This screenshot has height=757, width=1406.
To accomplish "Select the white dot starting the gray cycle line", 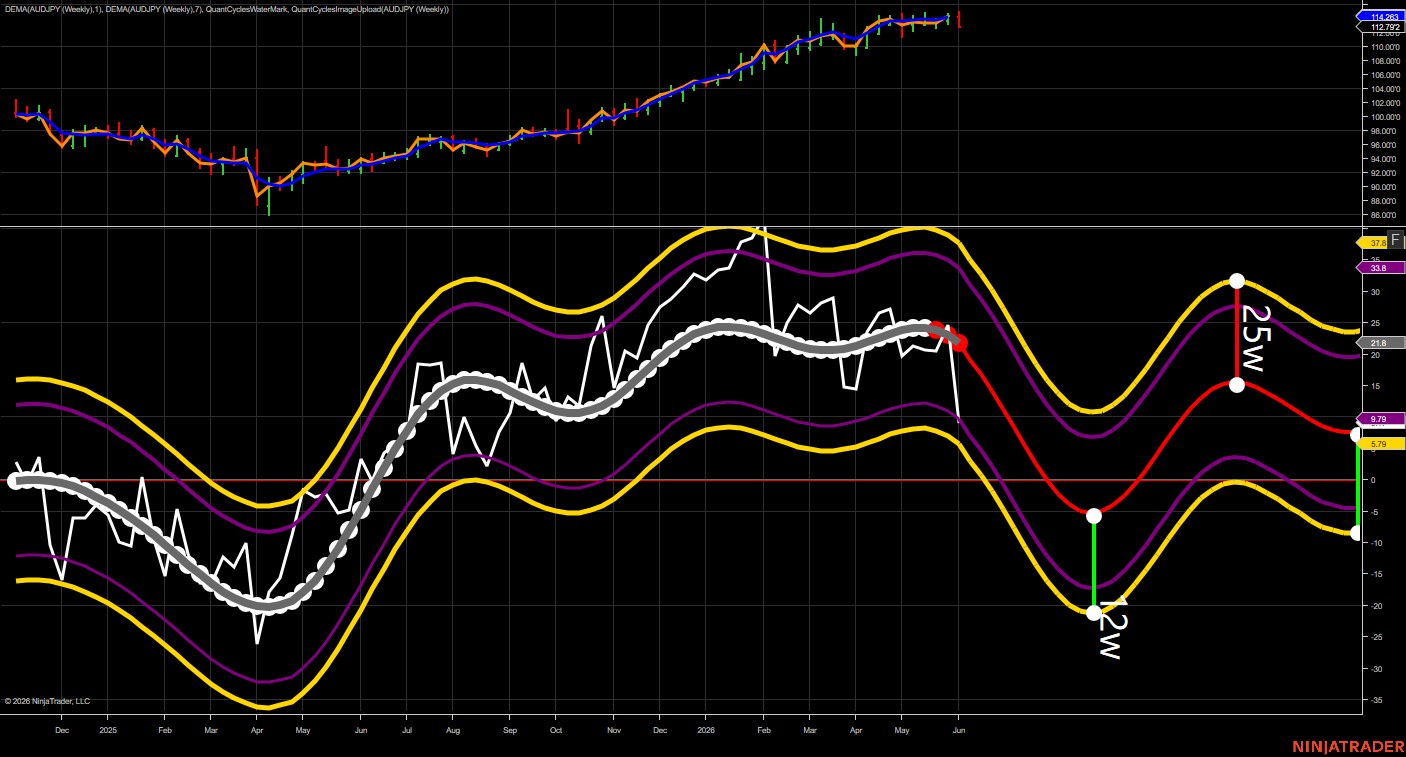I will [14, 481].
